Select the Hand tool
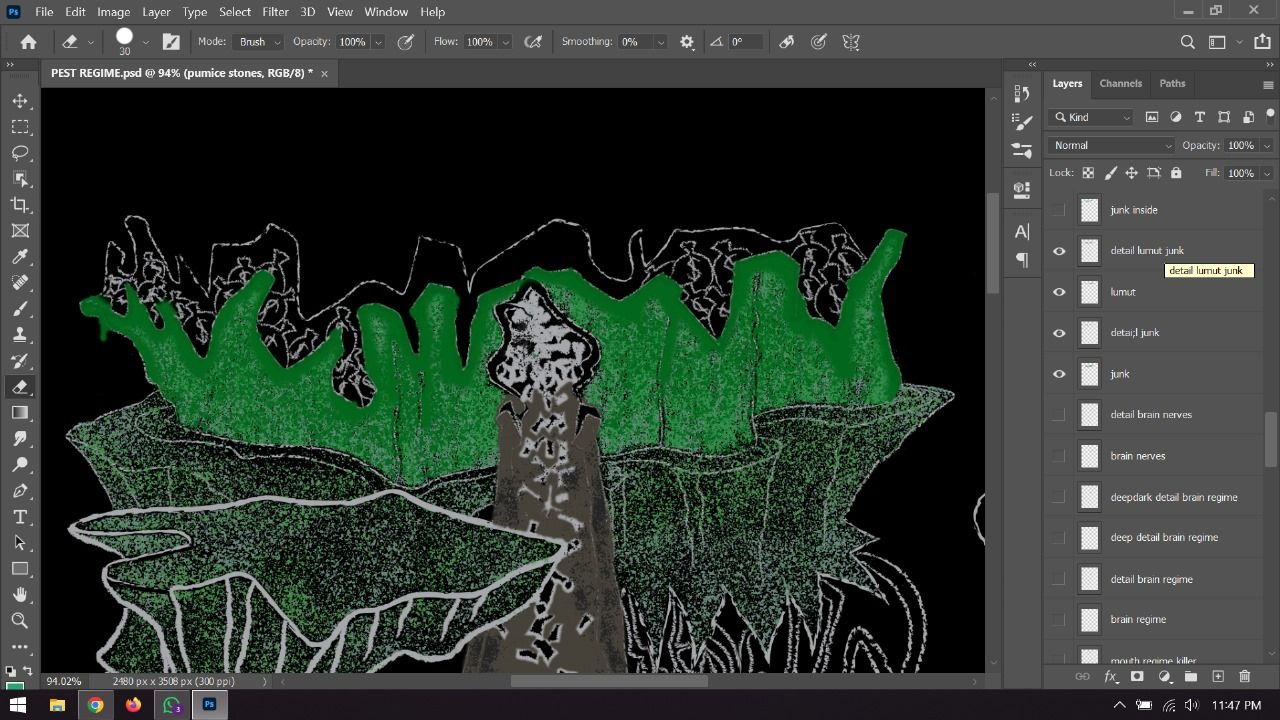1280x720 pixels. [x=19, y=595]
